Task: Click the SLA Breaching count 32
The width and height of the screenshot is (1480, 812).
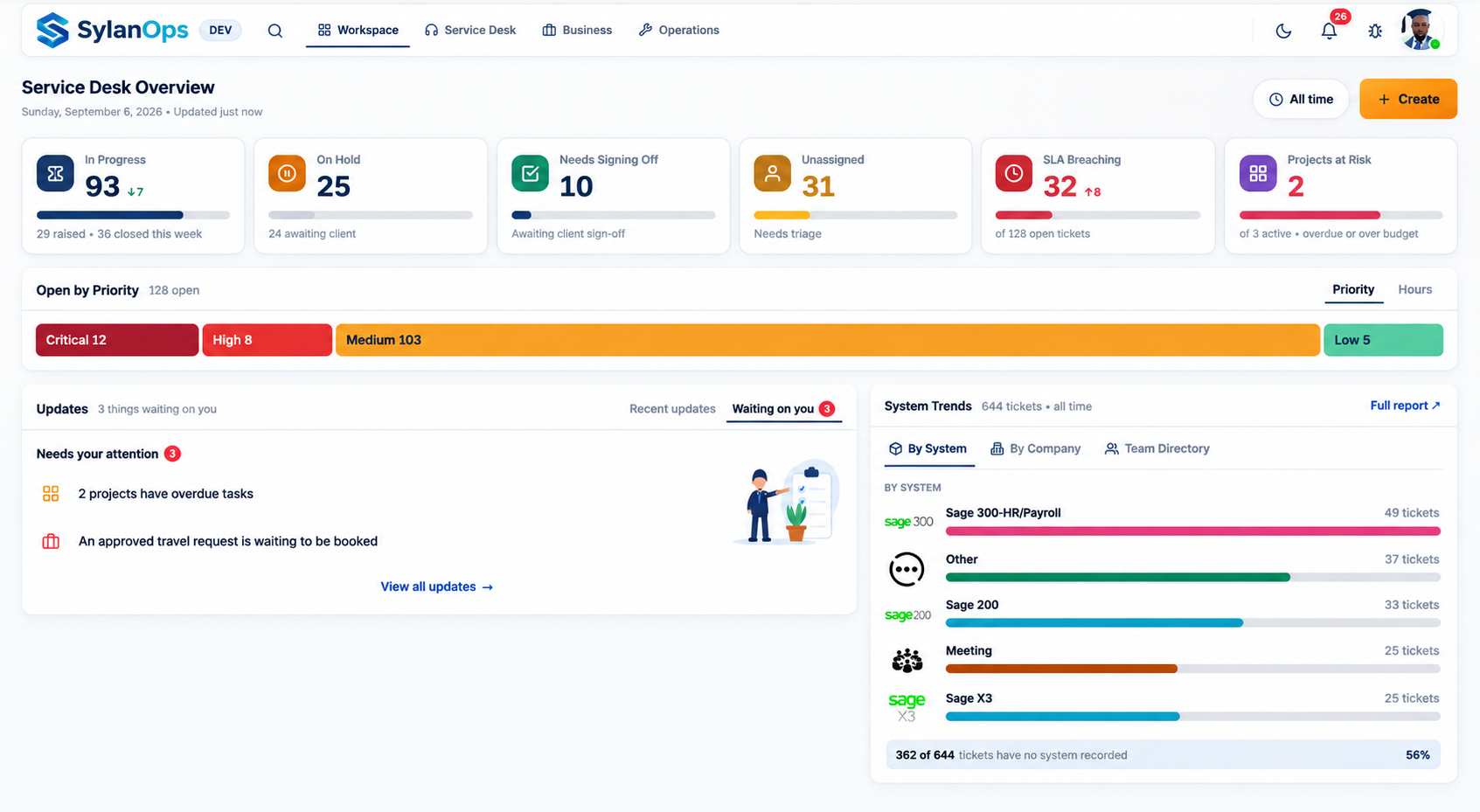Action: pyautogui.click(x=1060, y=186)
